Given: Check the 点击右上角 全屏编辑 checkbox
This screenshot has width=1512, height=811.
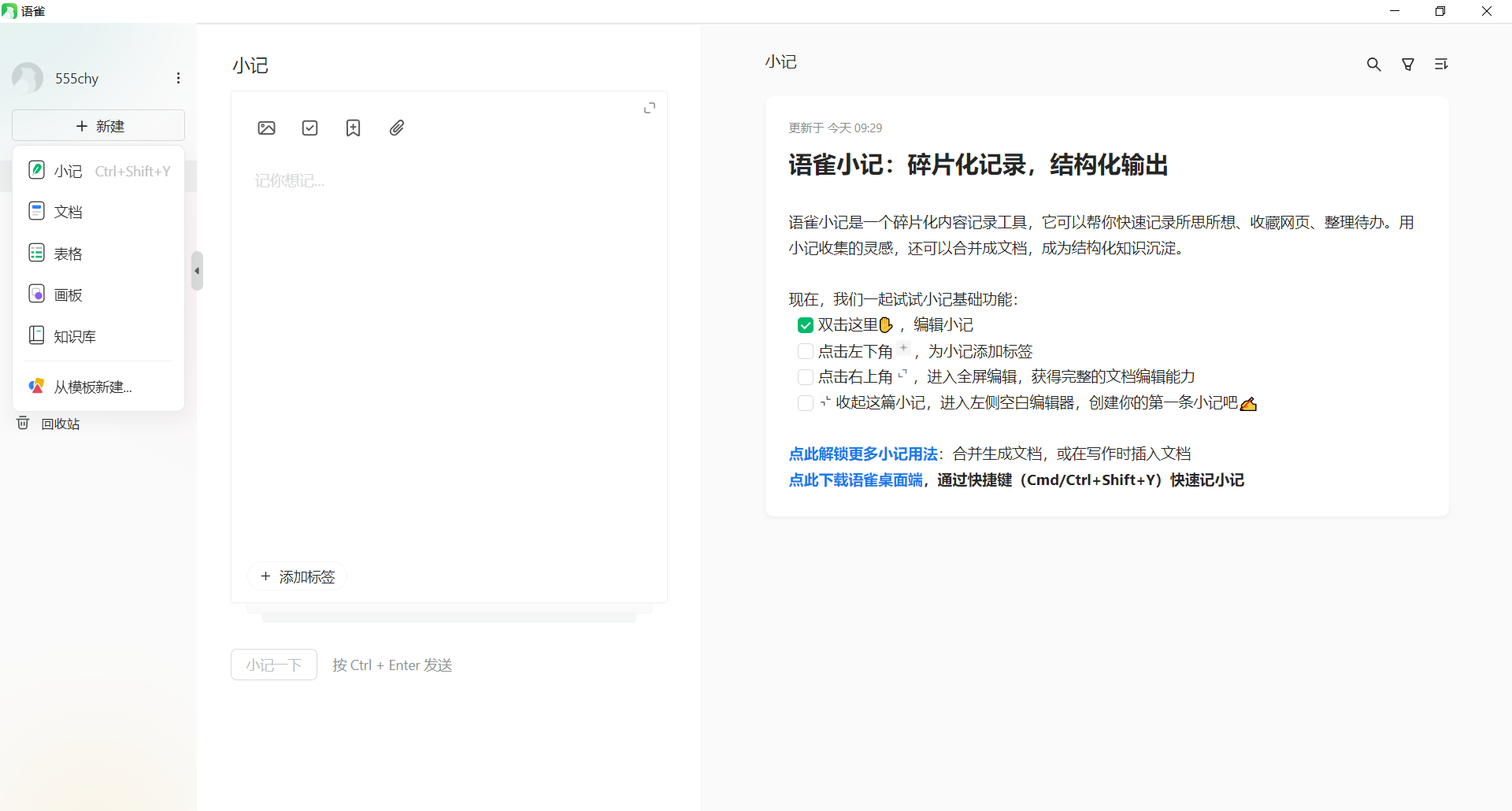Looking at the screenshot, I should click(x=805, y=377).
